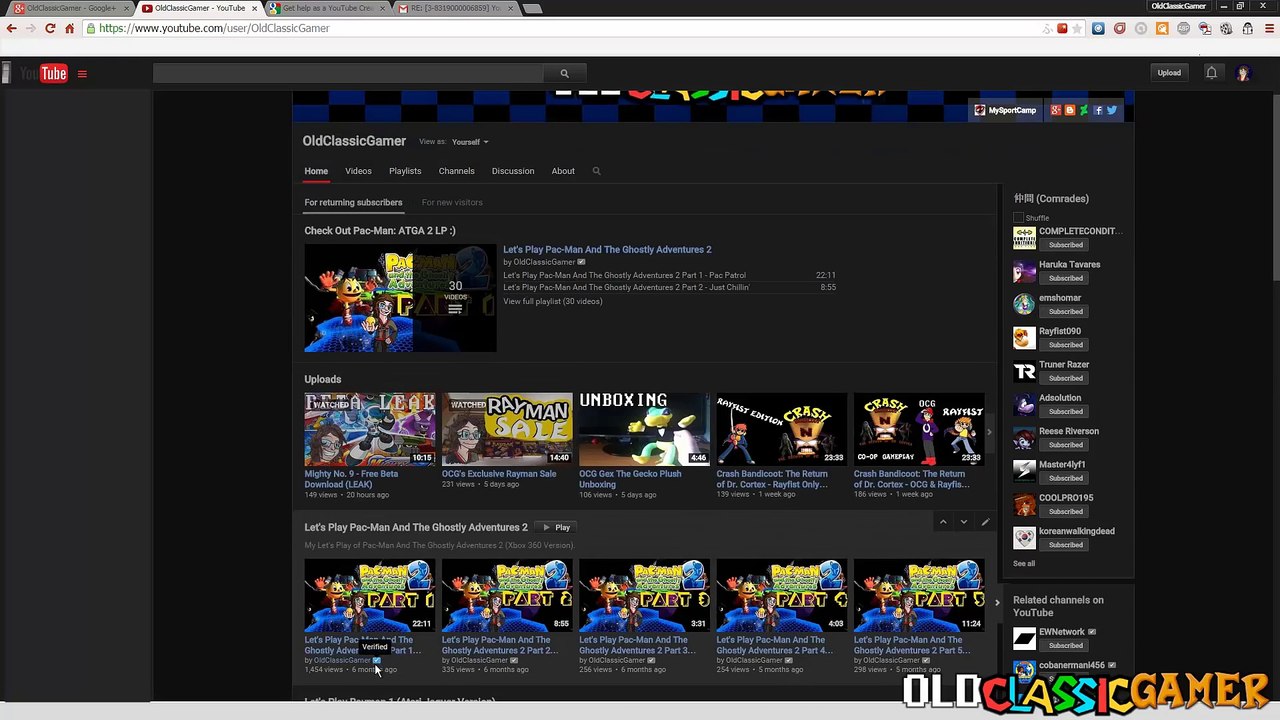Open the COMPLETECONDIT channel avatar
The width and height of the screenshot is (1280, 720).
click(1024, 238)
